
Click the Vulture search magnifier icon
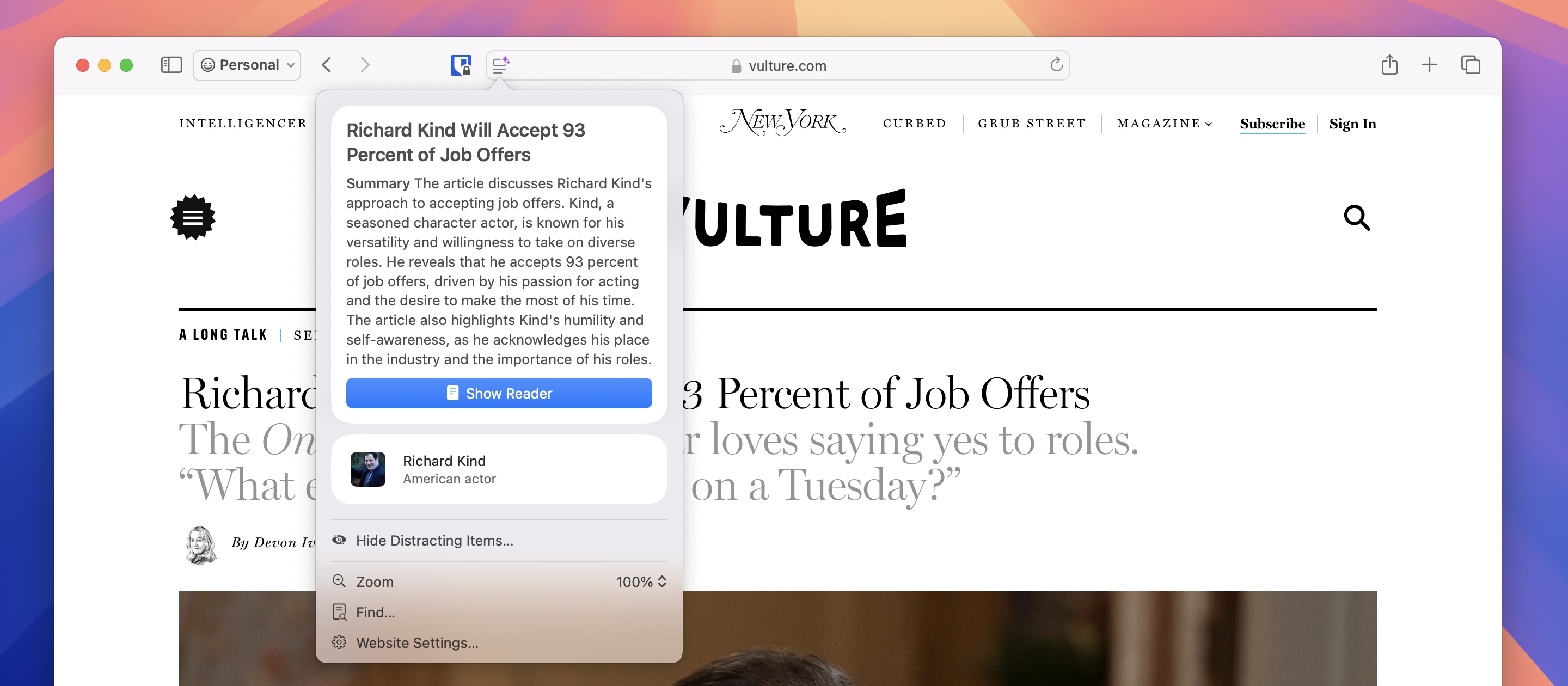[x=1357, y=218]
